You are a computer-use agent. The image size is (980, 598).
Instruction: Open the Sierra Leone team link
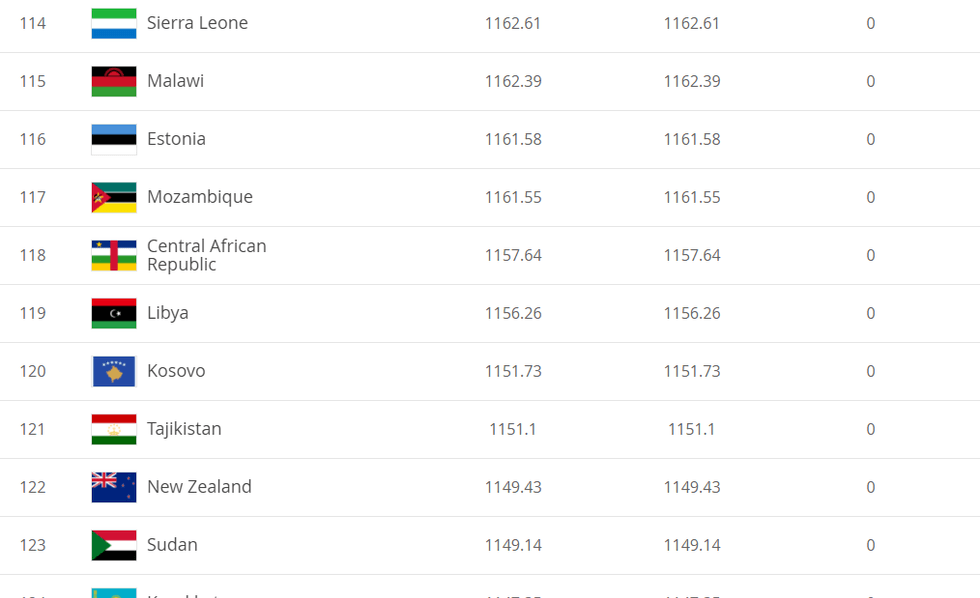pos(197,23)
